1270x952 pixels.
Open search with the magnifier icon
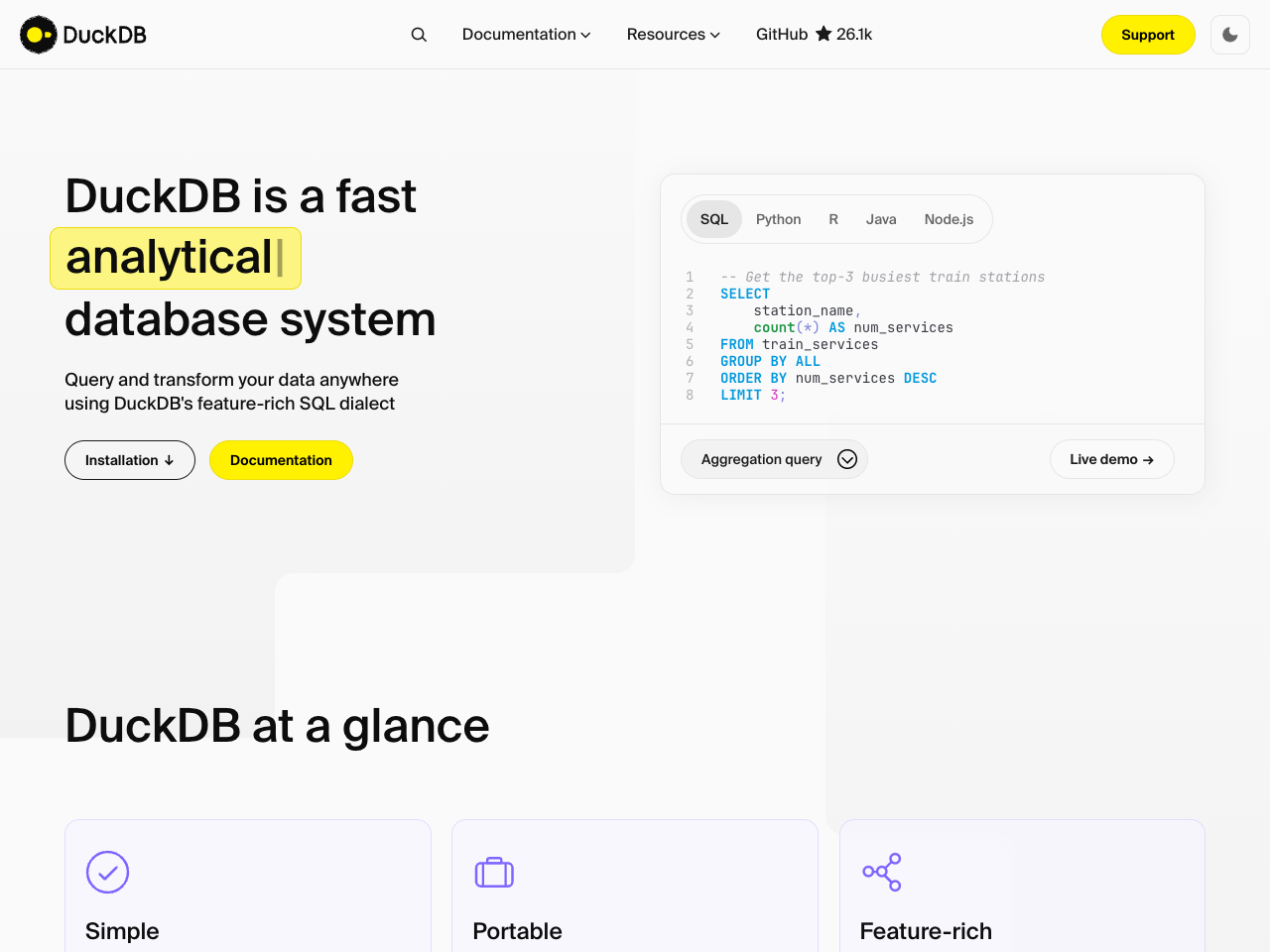coord(419,35)
